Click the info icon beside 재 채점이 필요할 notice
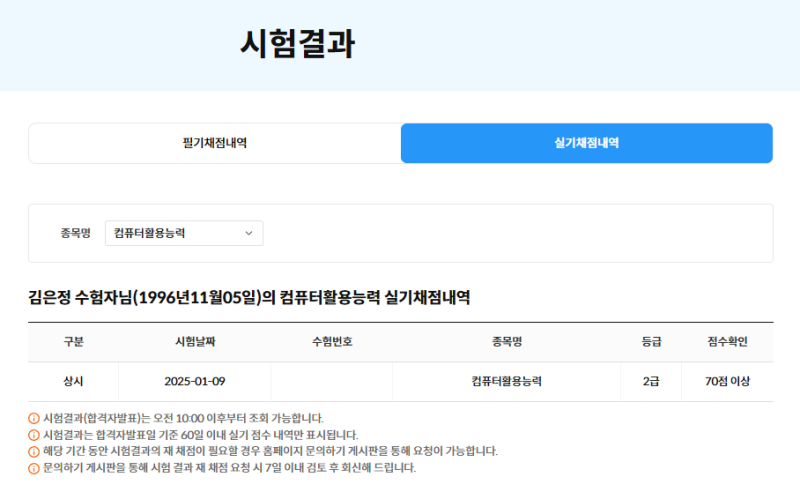 pos(34,452)
